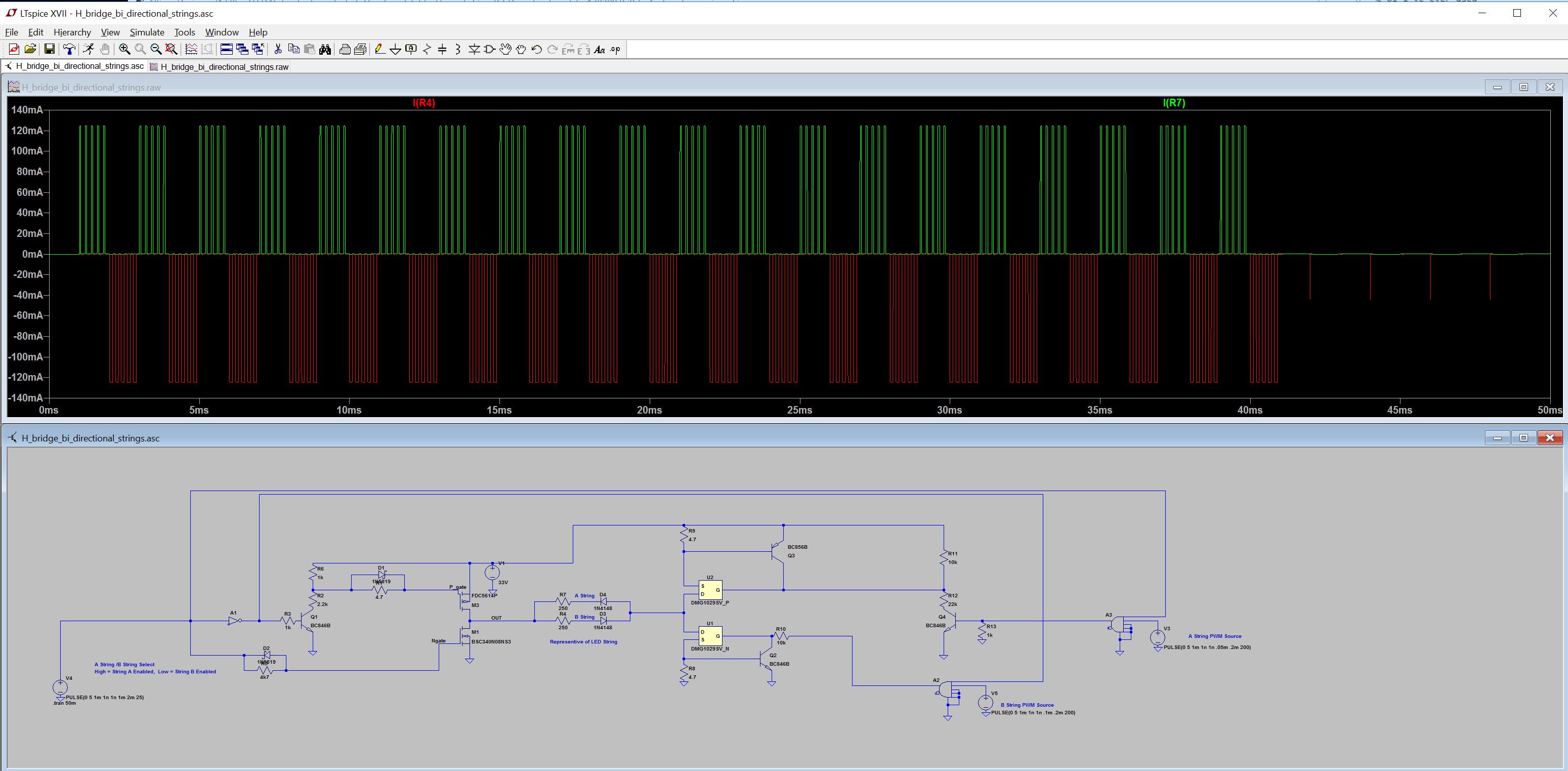
Task: Cascade windows using the cascade icon
Action: coord(242,49)
